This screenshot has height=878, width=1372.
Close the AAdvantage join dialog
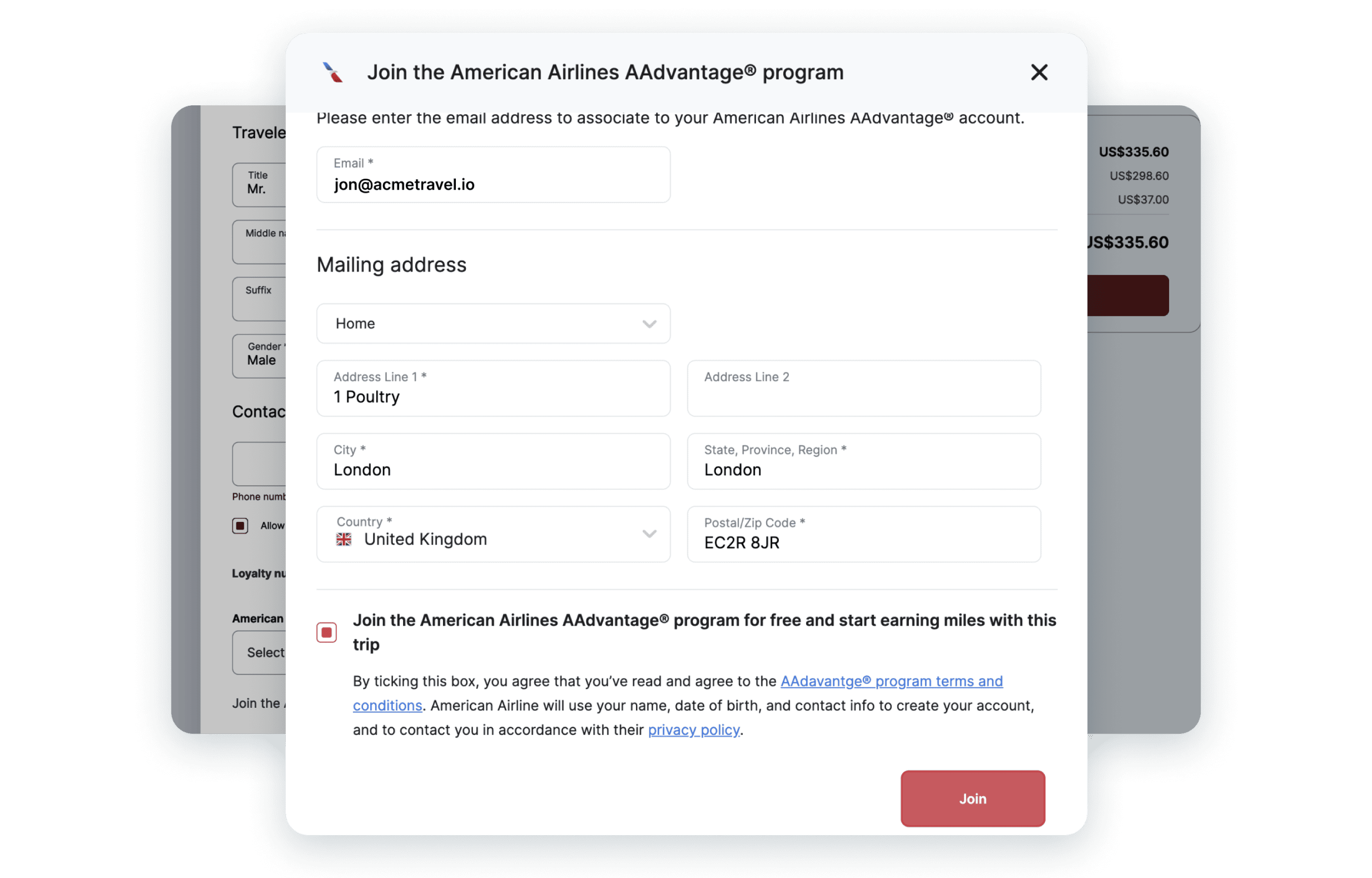click(x=1039, y=72)
